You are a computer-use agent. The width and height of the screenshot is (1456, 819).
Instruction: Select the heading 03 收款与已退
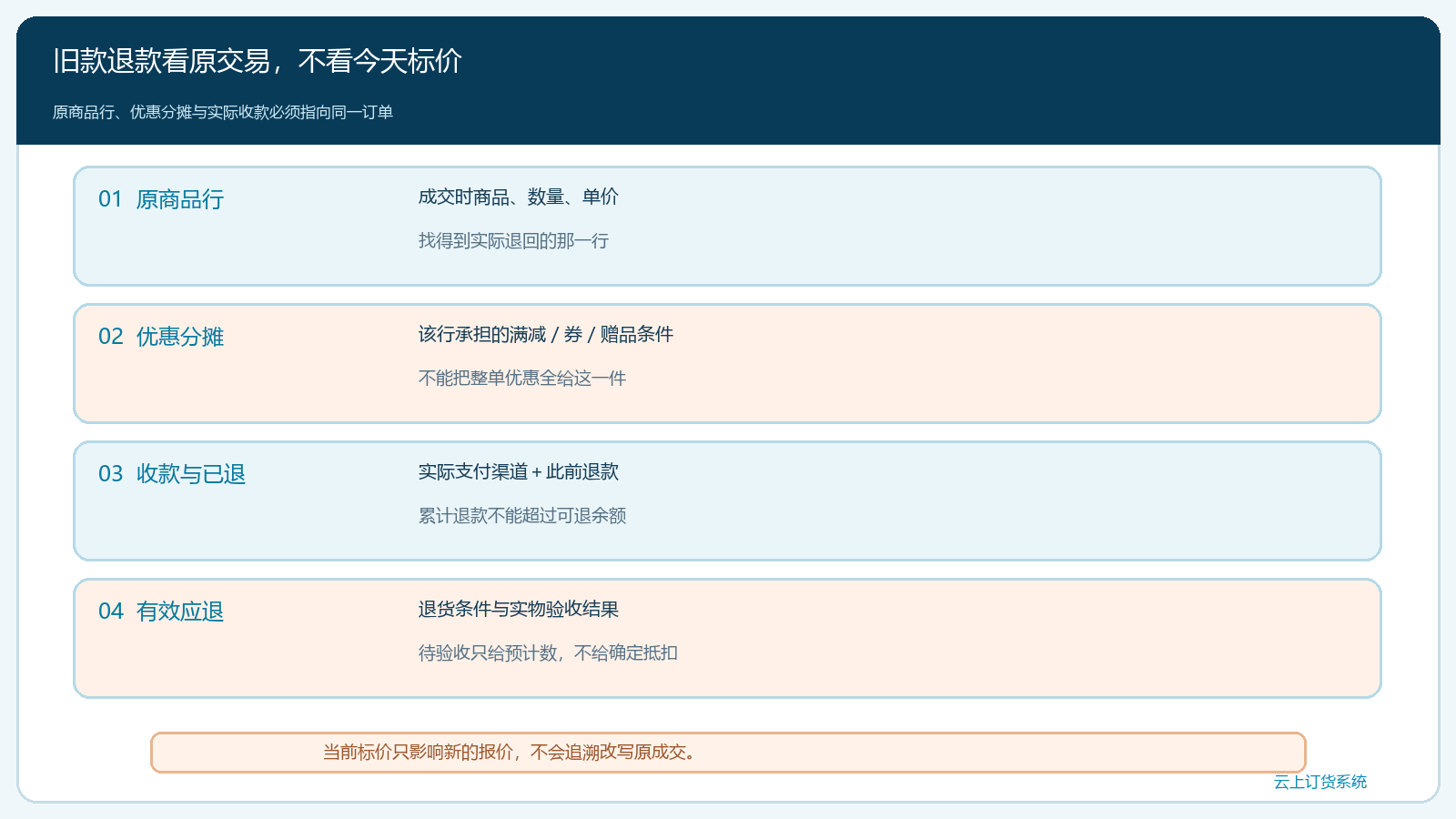pyautogui.click(x=172, y=474)
